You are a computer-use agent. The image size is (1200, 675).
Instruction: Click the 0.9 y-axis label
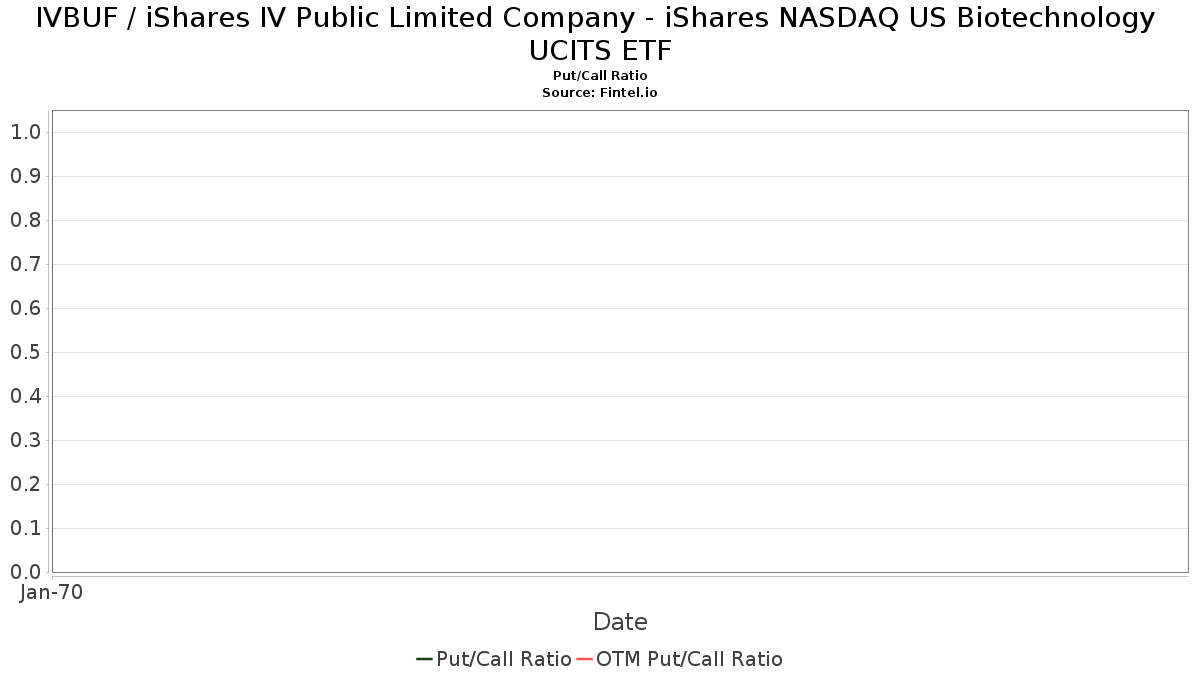tap(25, 176)
